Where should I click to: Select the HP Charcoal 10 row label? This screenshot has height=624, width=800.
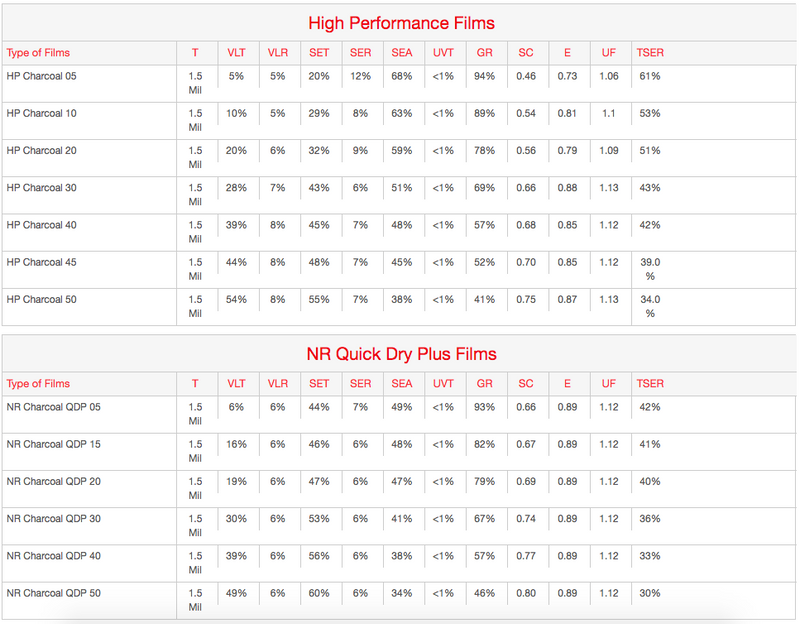(41, 113)
